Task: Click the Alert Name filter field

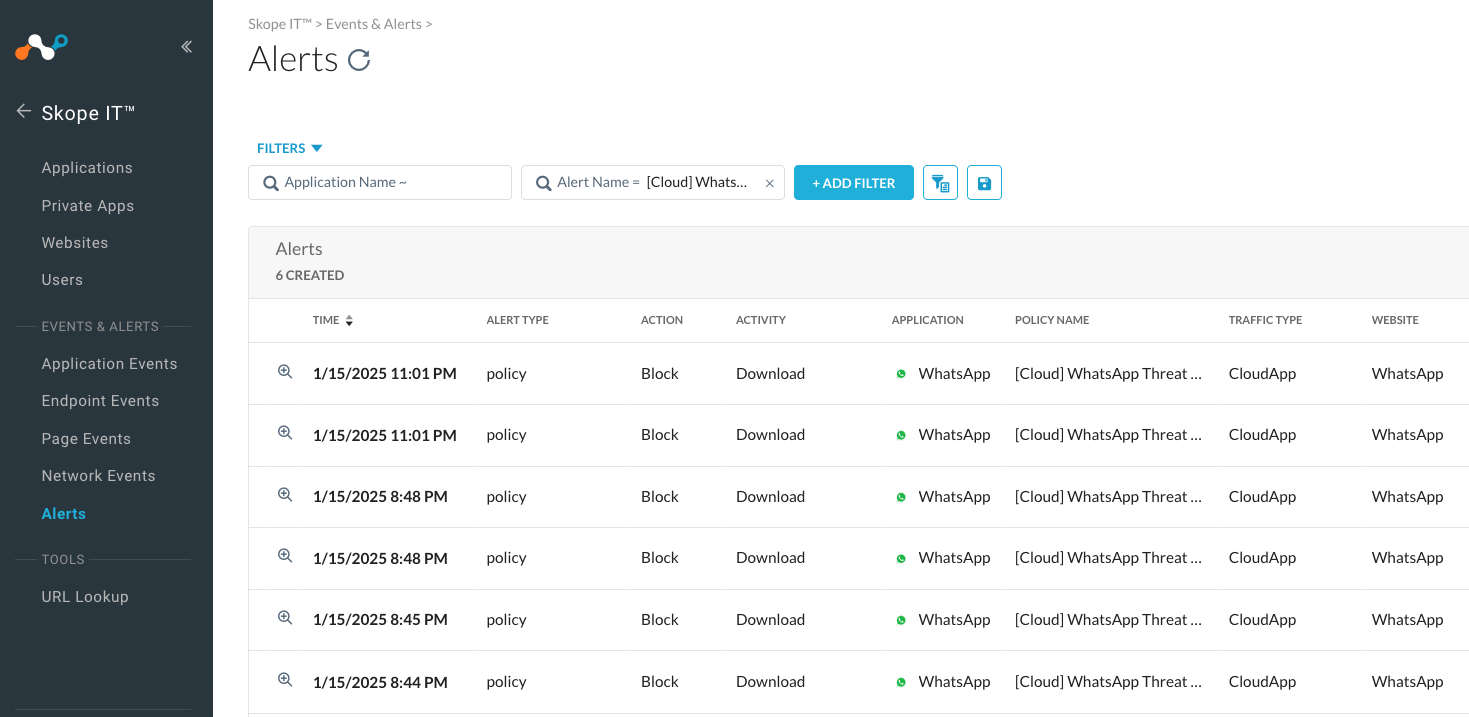Action: pyautogui.click(x=653, y=183)
